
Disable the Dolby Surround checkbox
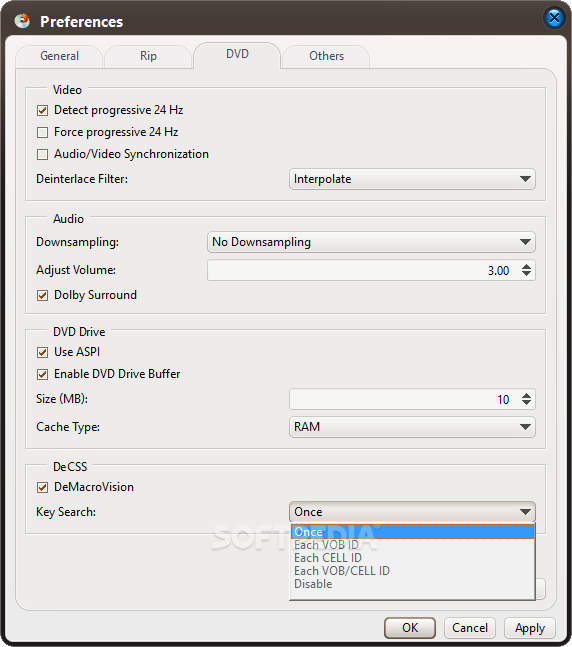[x=42, y=295]
